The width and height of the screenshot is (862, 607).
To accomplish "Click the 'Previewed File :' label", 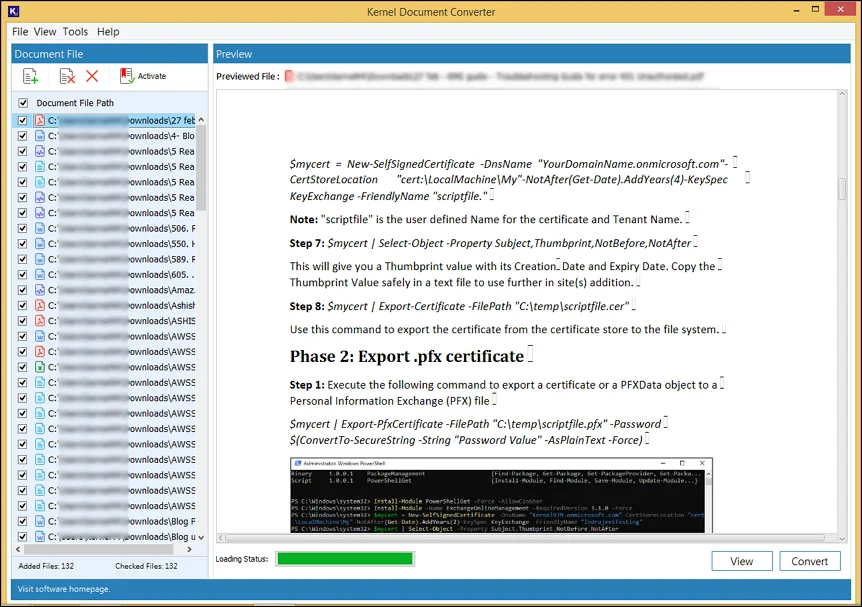I will tap(248, 76).
